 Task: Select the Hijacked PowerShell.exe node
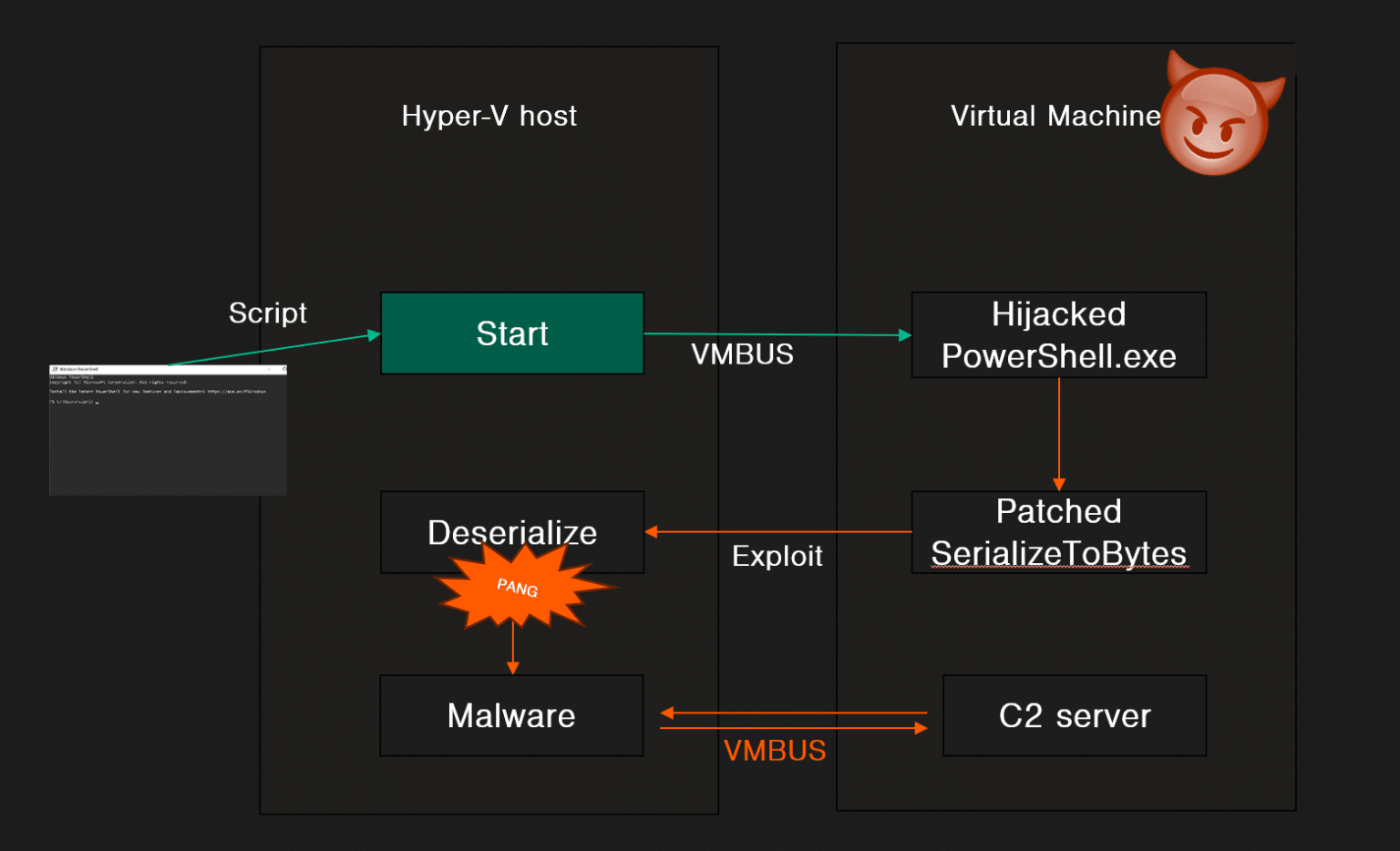(1058, 334)
